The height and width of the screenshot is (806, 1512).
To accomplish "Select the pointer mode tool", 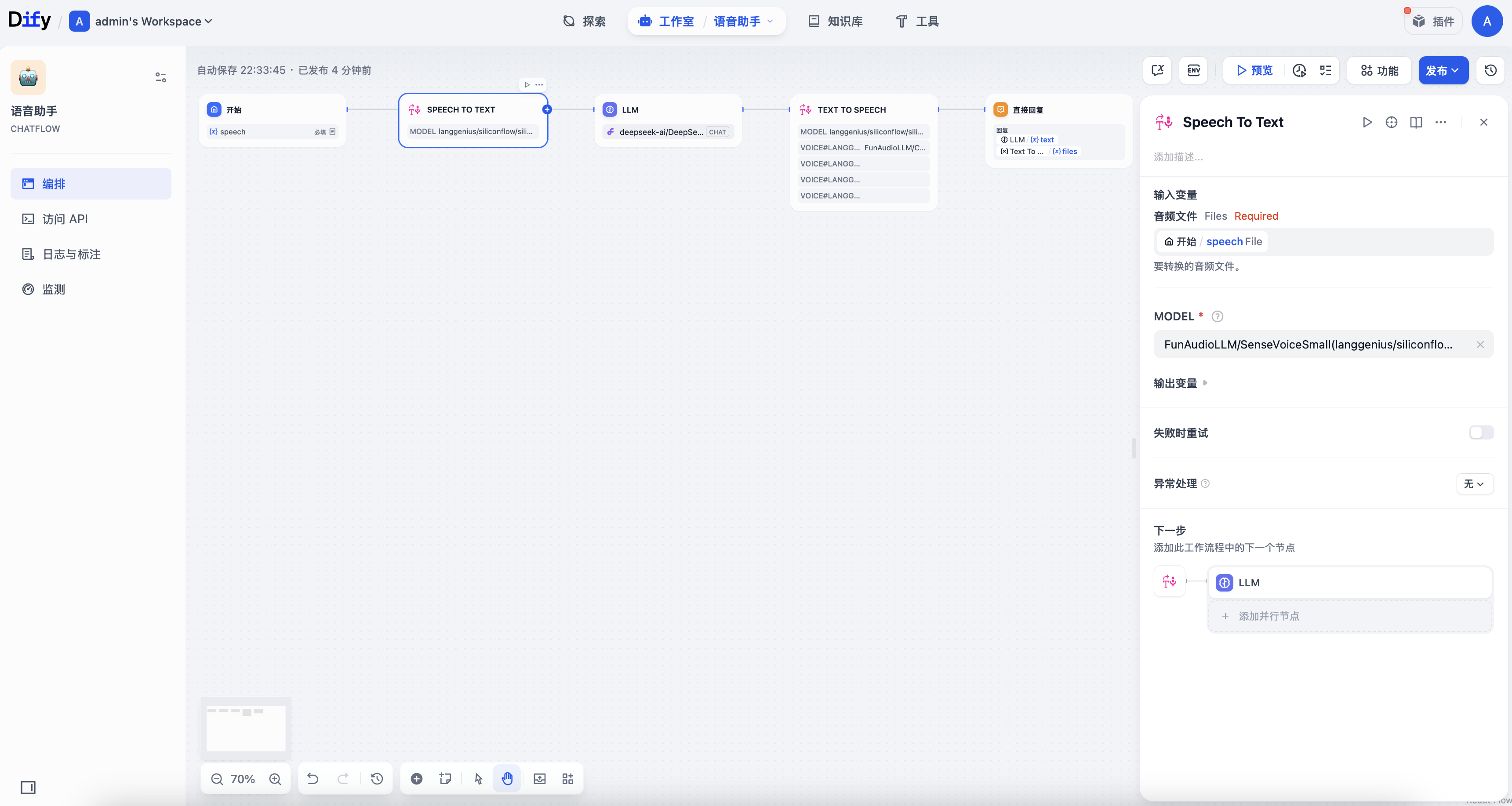I will coord(478,778).
